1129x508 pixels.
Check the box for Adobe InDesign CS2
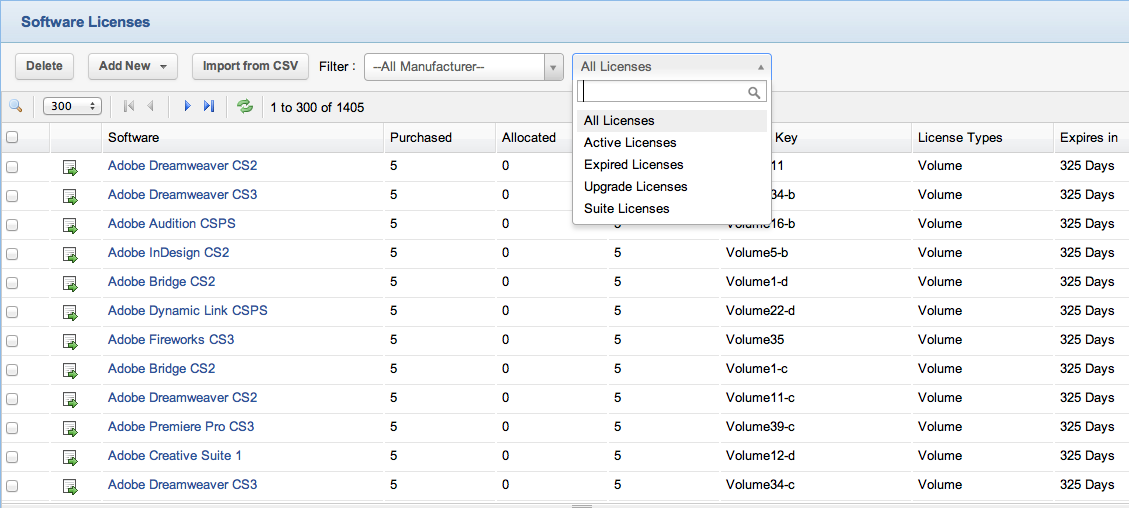12,254
